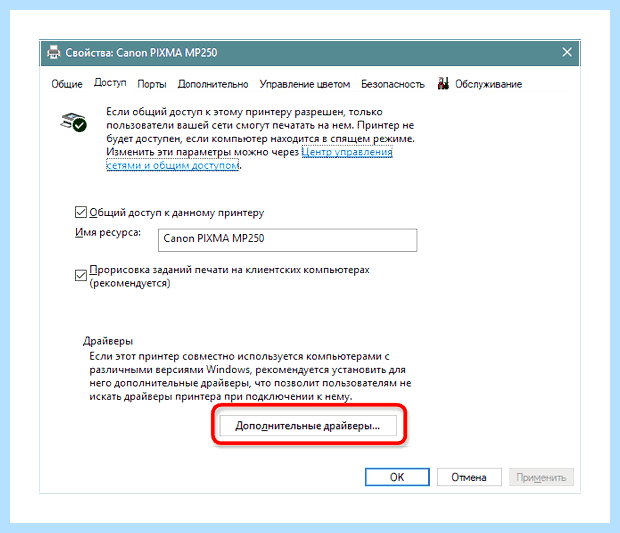The width and height of the screenshot is (620, 533).
Task: Select the Доступ tab
Action: point(110,83)
